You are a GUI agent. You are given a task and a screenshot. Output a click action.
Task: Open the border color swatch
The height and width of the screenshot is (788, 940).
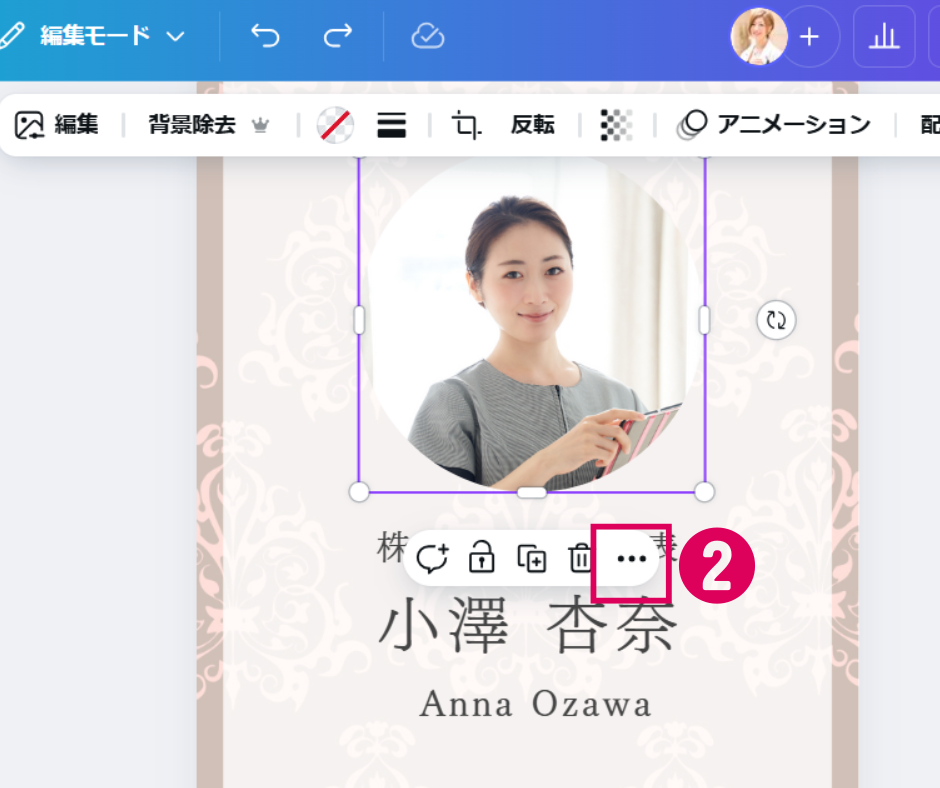tap(335, 125)
